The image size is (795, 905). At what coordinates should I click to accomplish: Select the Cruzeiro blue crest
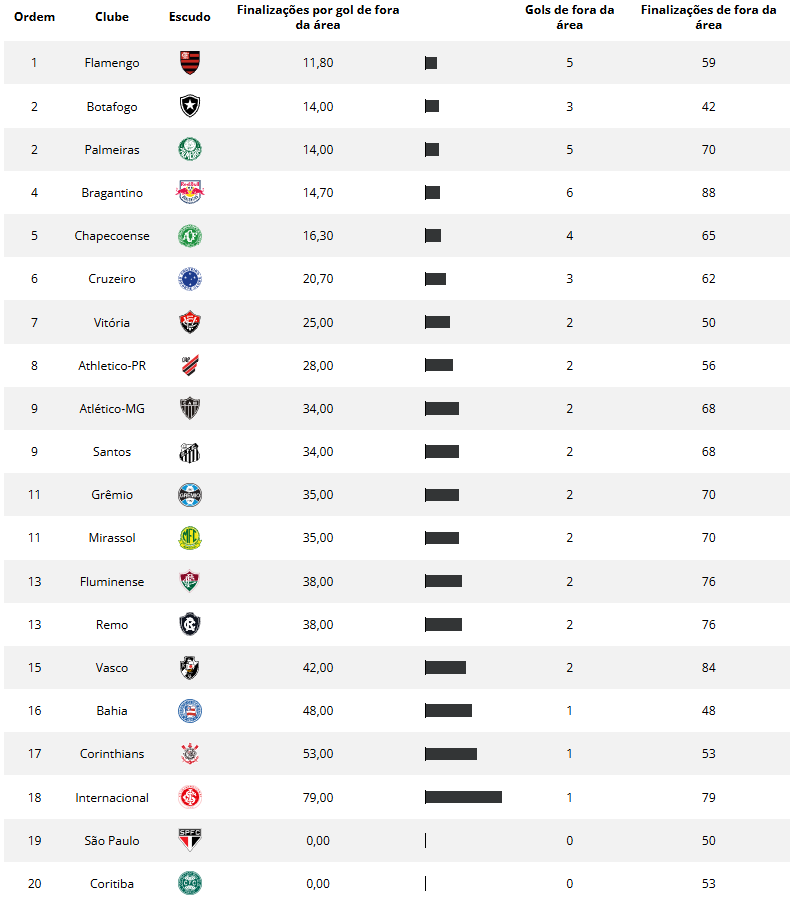click(189, 279)
